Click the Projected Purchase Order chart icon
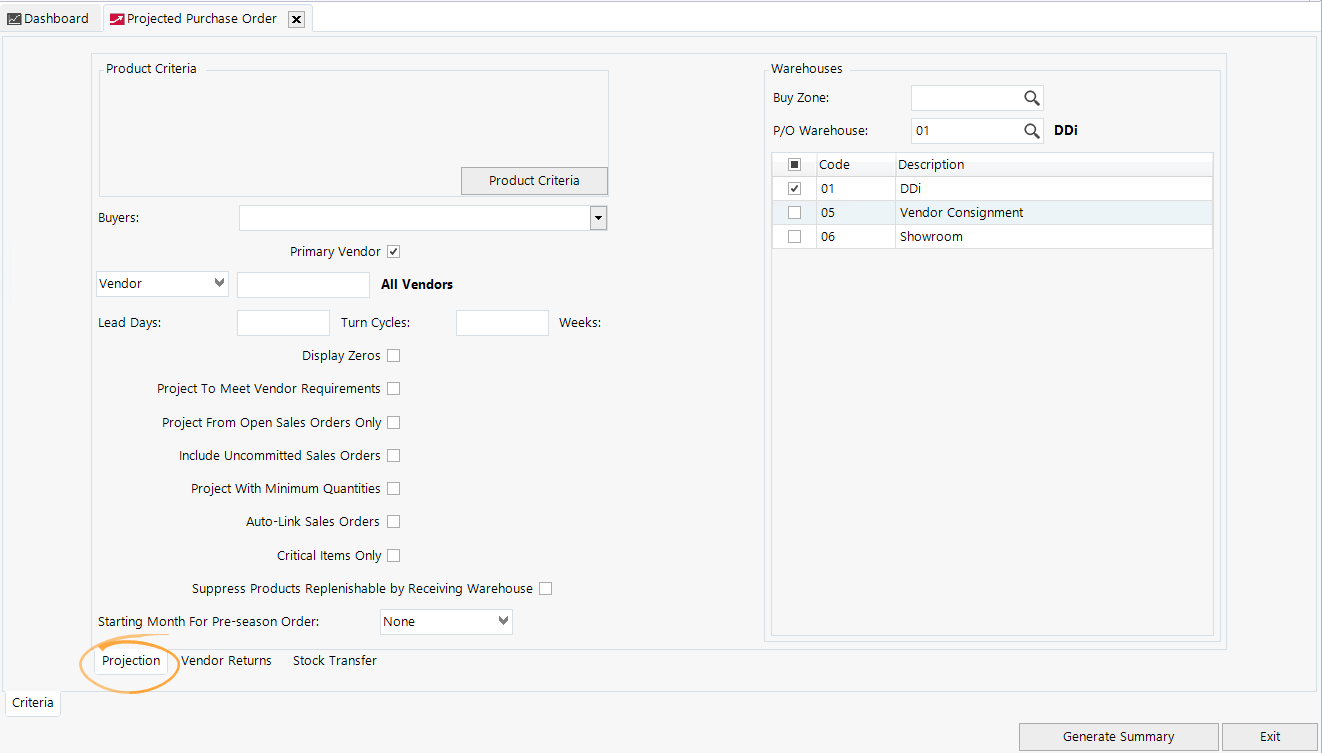 click(116, 18)
